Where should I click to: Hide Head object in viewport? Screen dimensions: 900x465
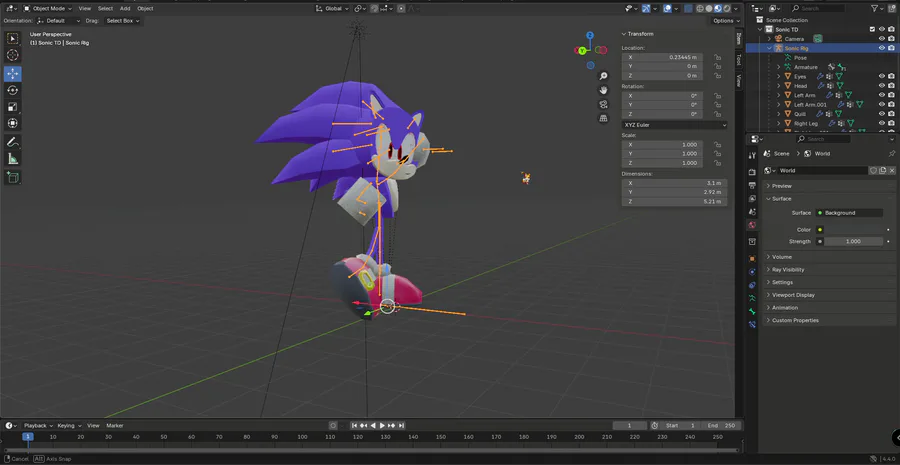(x=882, y=86)
